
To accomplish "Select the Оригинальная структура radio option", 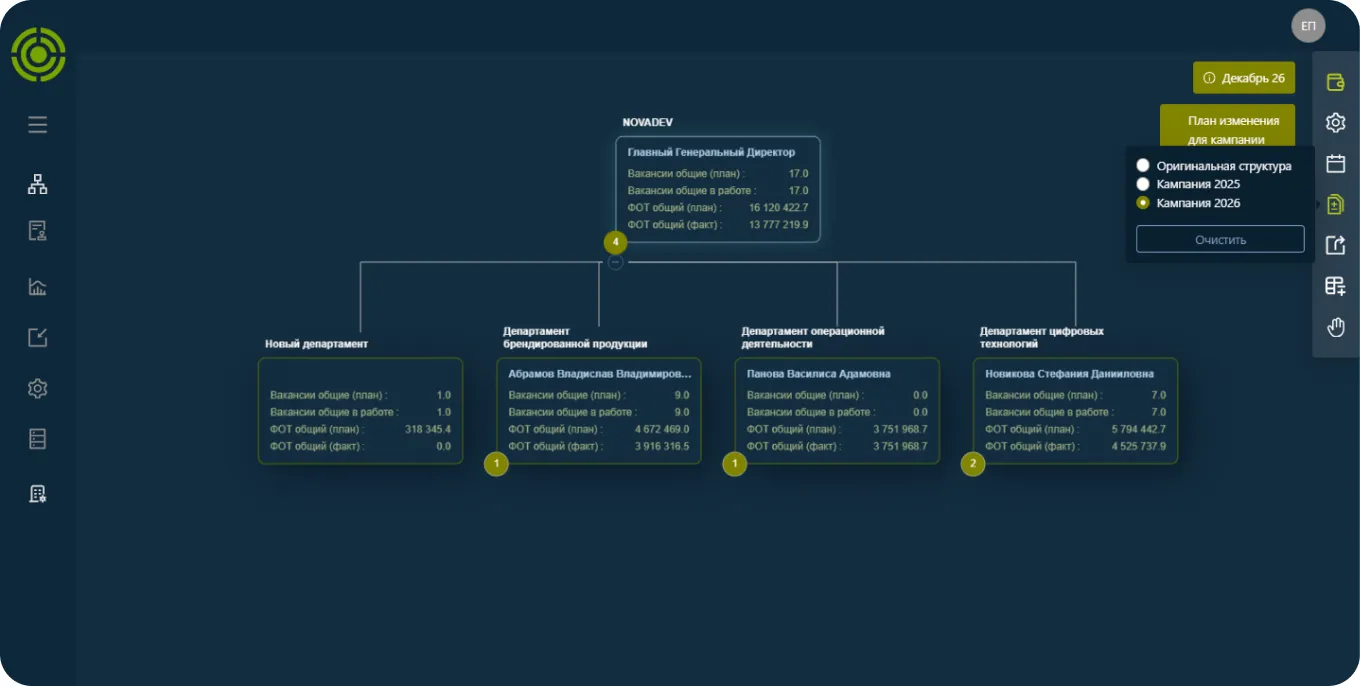I will (1214, 166).
